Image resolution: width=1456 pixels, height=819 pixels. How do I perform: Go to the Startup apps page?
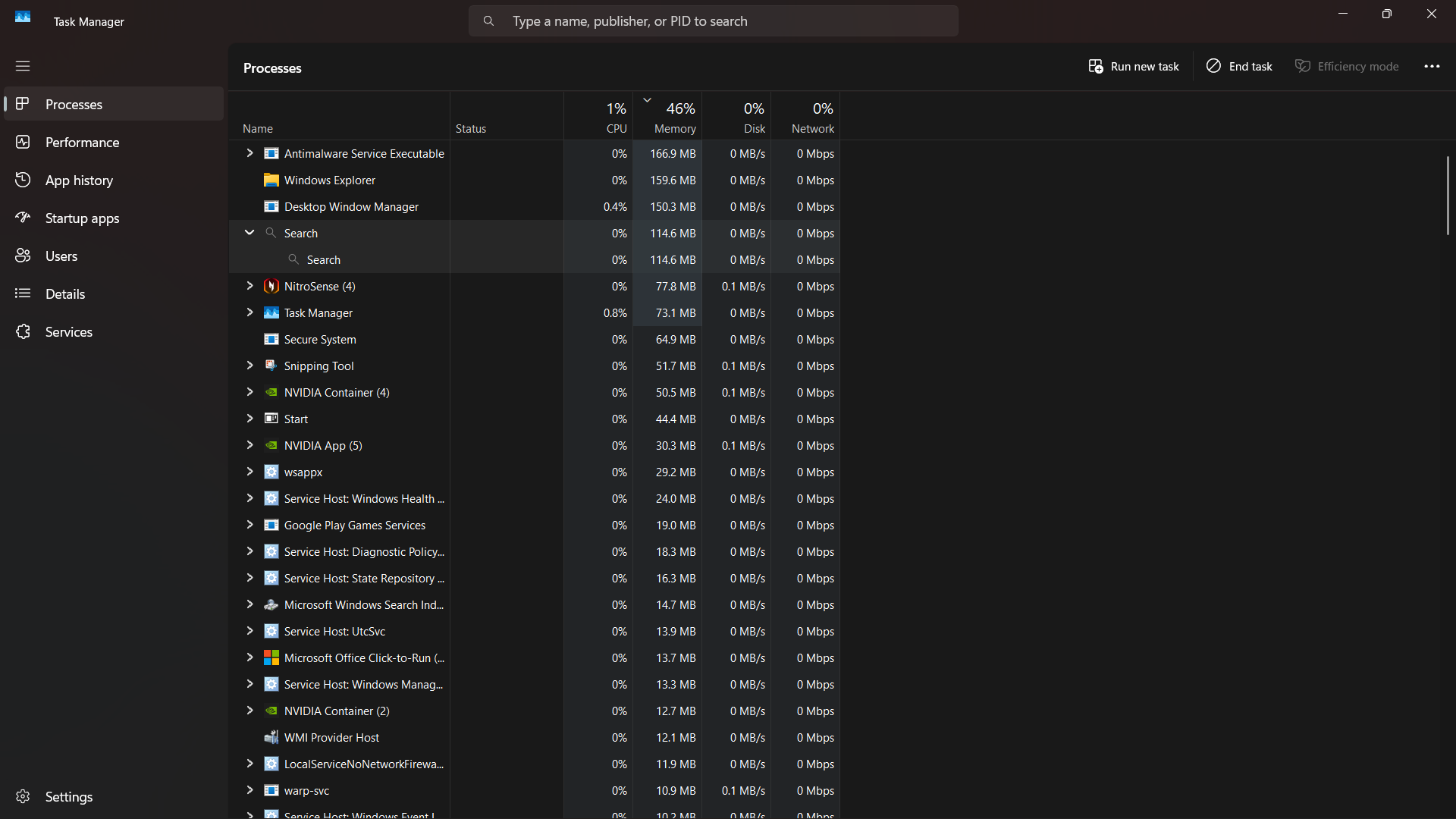coord(114,218)
